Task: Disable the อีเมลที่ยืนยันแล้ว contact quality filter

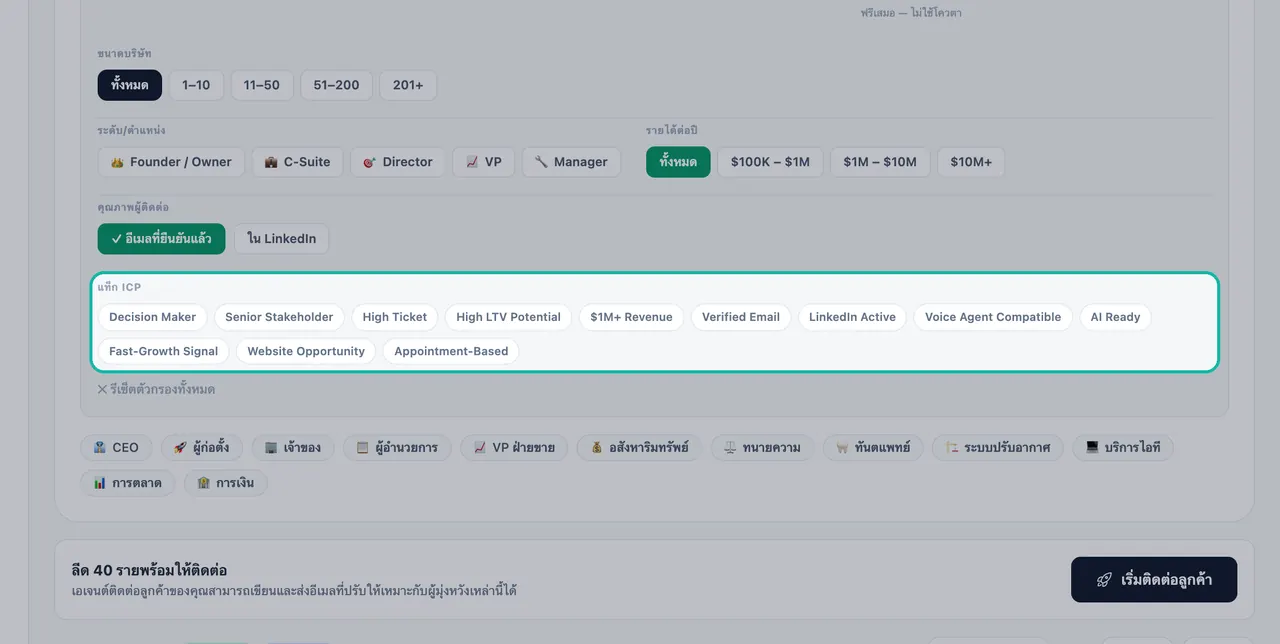Action: tap(162, 239)
